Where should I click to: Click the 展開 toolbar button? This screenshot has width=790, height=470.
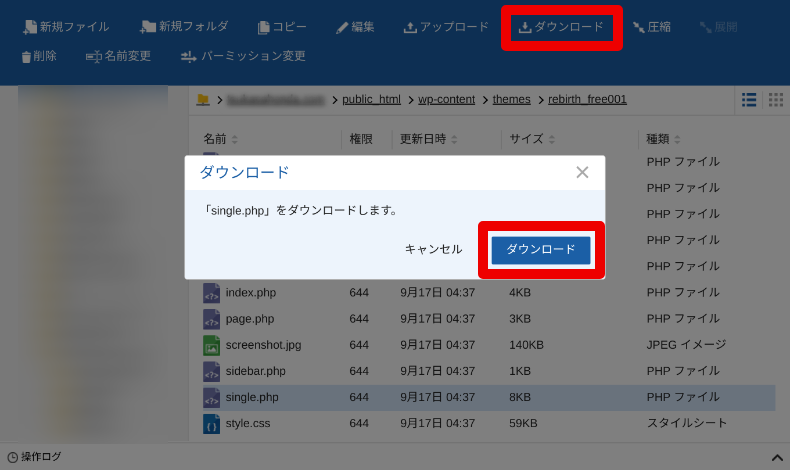718,27
